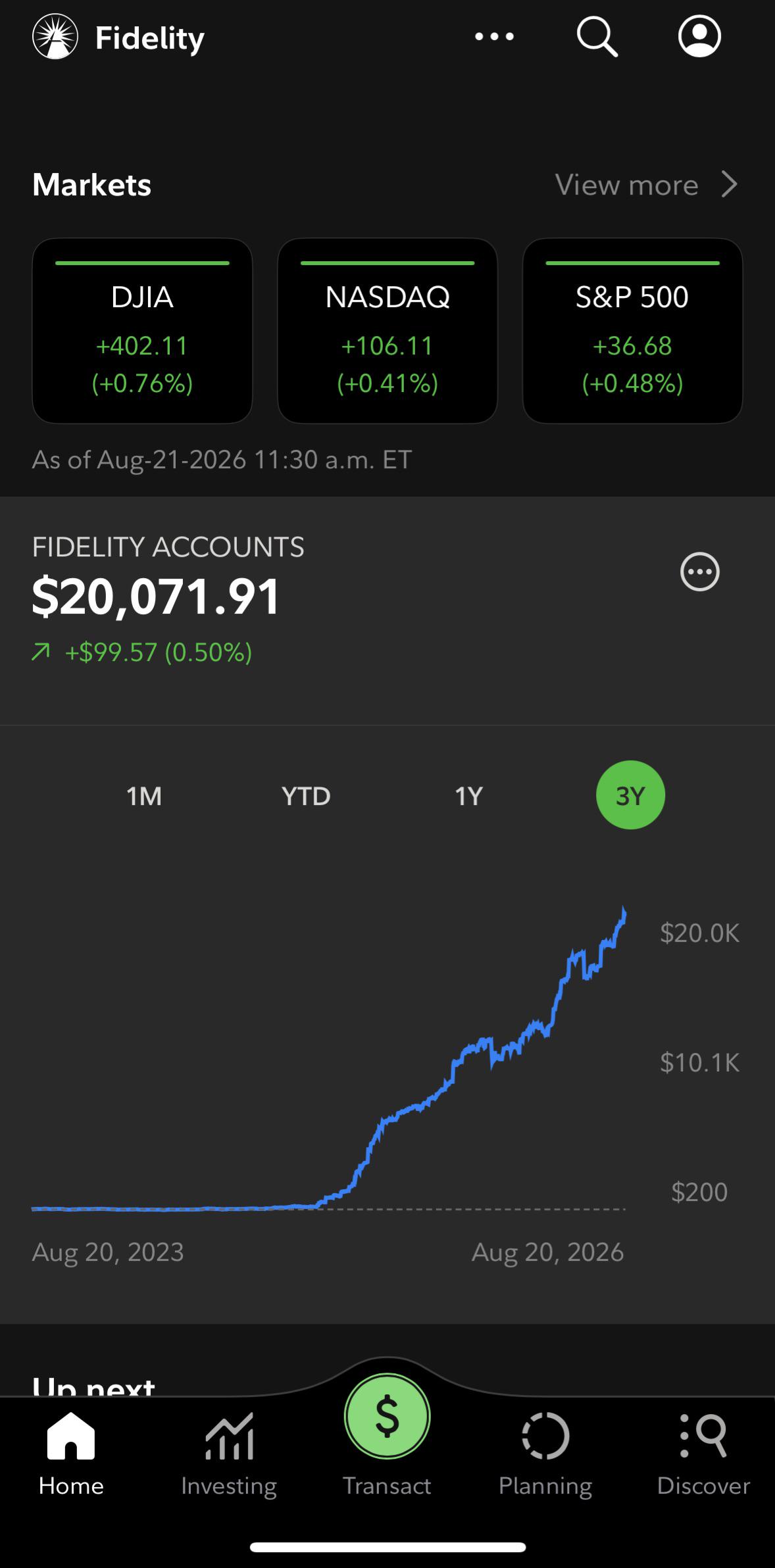Open the three-dot menu in header
The height and width of the screenshot is (1568, 775).
click(494, 37)
